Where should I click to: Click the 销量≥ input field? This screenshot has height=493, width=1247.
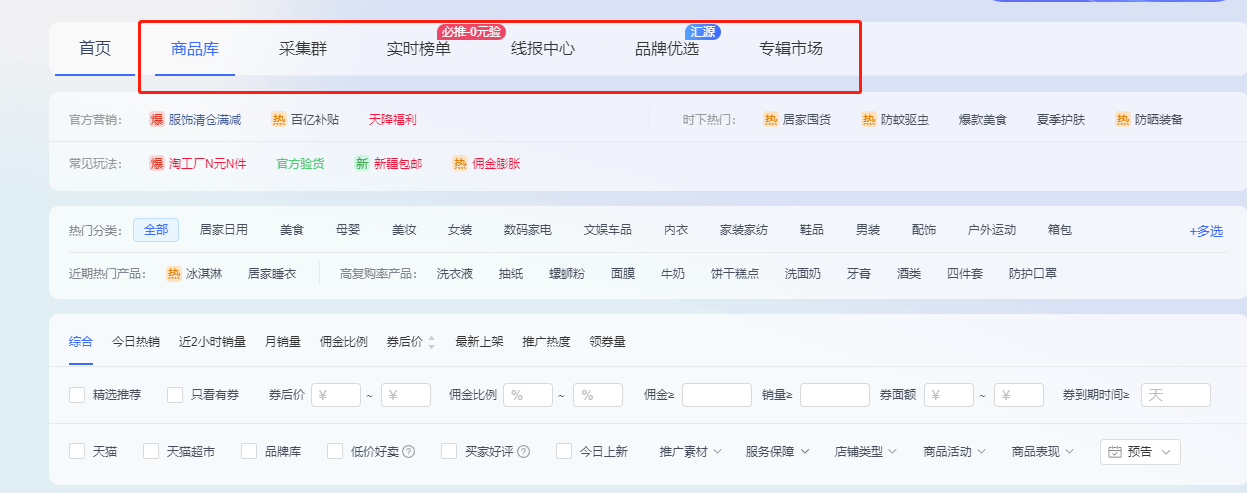coord(834,395)
